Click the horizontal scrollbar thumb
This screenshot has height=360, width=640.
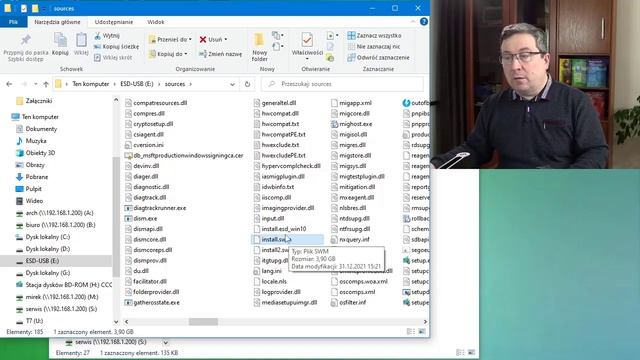(x=203, y=322)
